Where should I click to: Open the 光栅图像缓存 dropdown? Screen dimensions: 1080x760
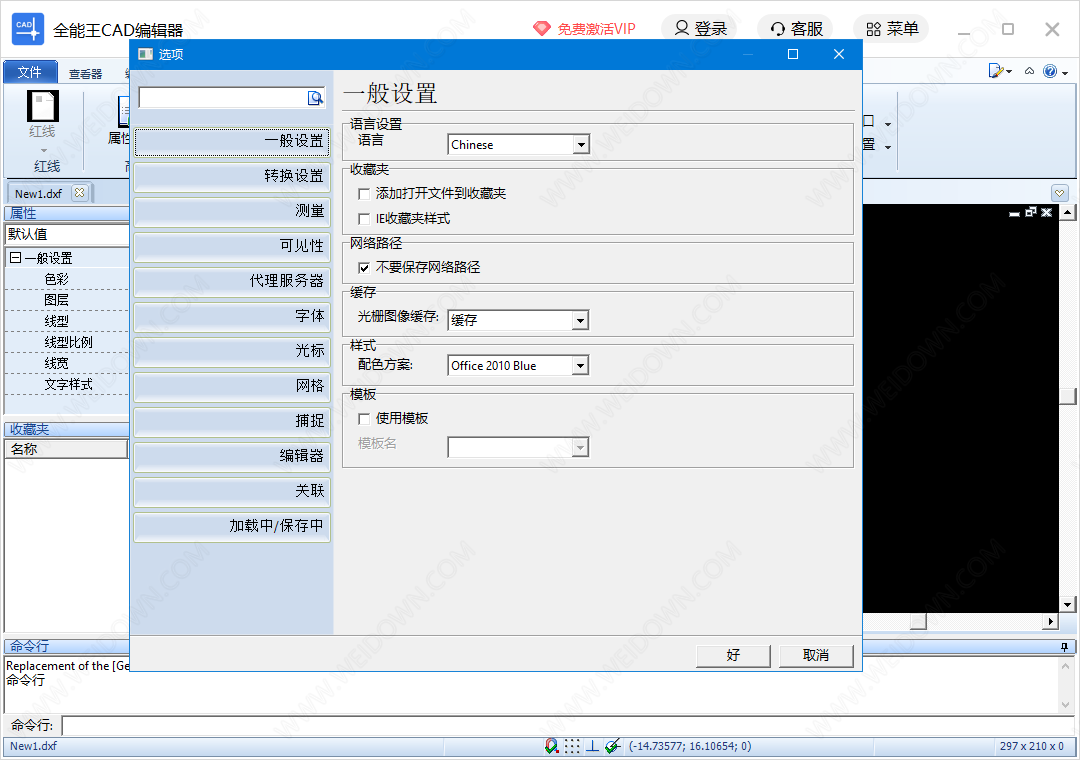coord(581,320)
